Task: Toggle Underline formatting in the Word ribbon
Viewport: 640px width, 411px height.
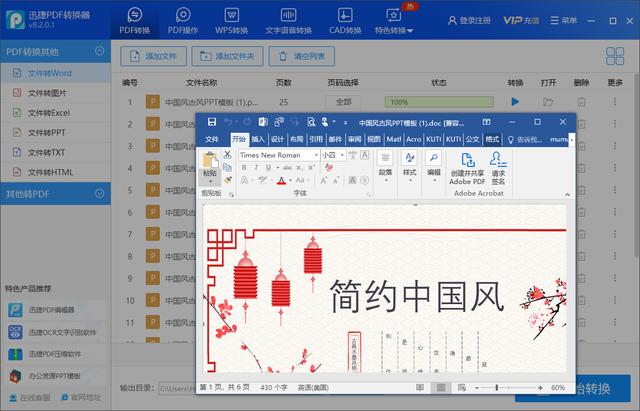Action: point(268,167)
